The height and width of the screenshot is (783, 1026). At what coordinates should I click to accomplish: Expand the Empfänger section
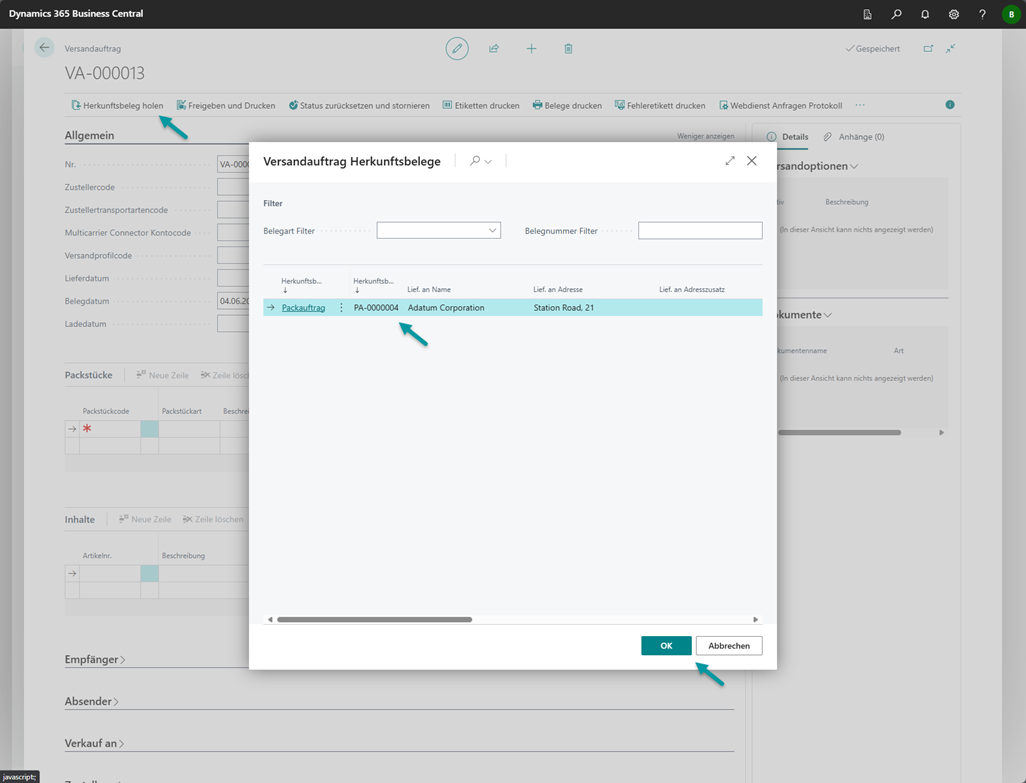pyautogui.click(x=95, y=660)
